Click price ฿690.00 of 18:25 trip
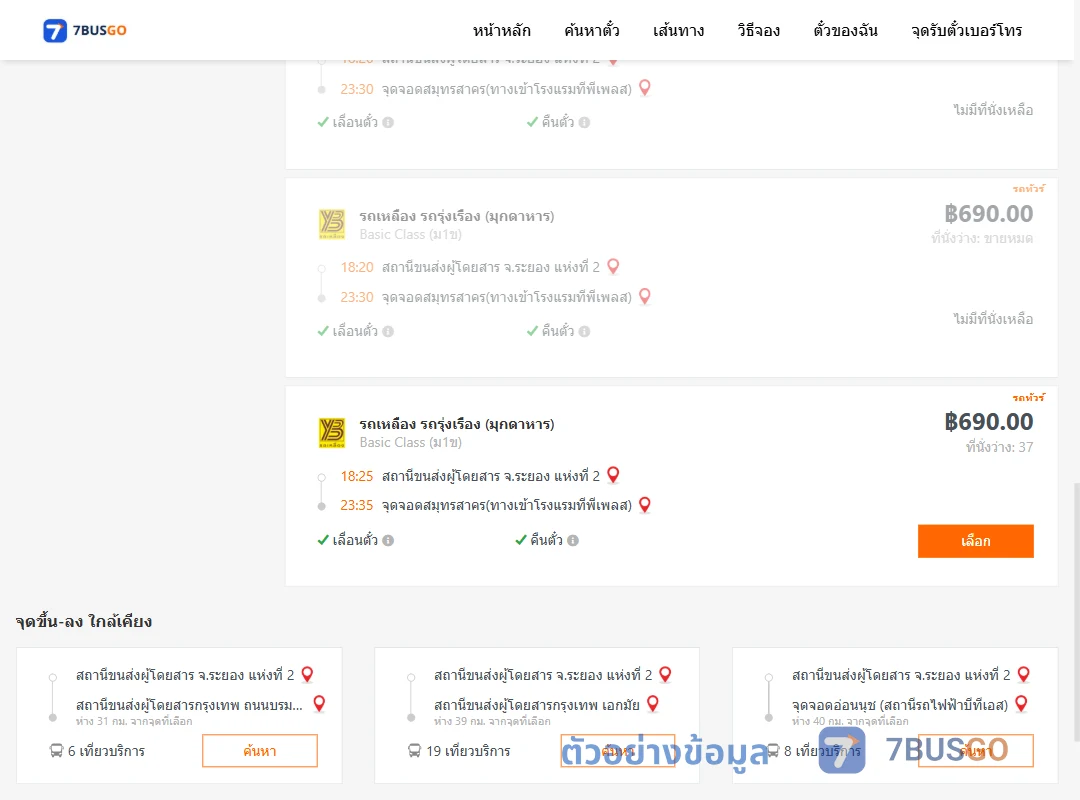 [x=988, y=422]
